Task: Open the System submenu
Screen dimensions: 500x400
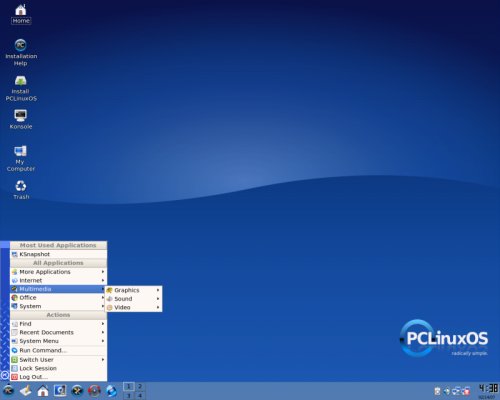Action: pos(58,306)
